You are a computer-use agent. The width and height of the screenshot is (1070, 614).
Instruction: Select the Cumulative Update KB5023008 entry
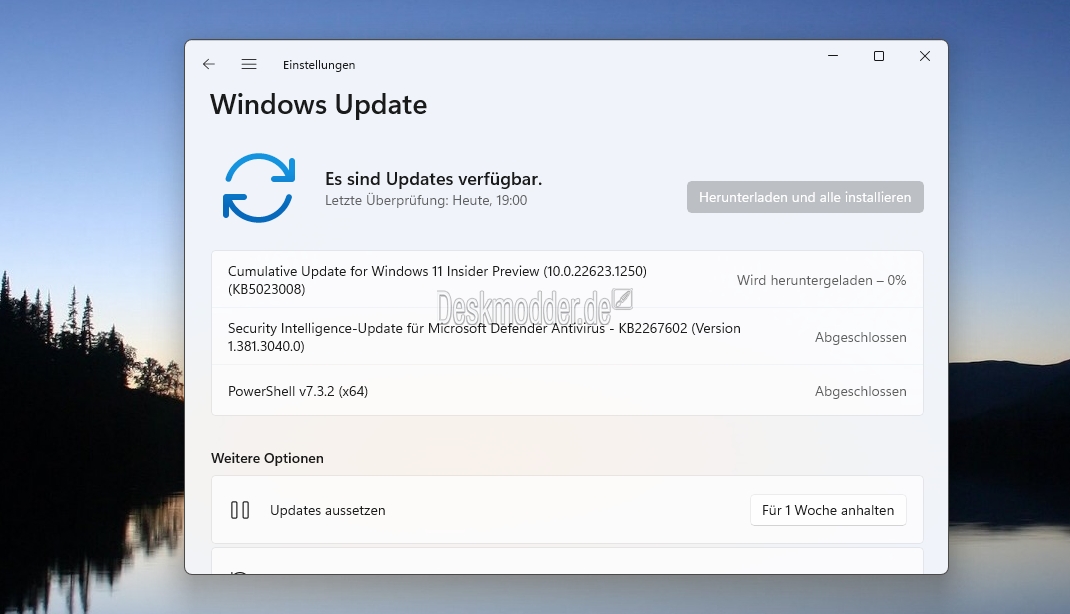point(567,280)
